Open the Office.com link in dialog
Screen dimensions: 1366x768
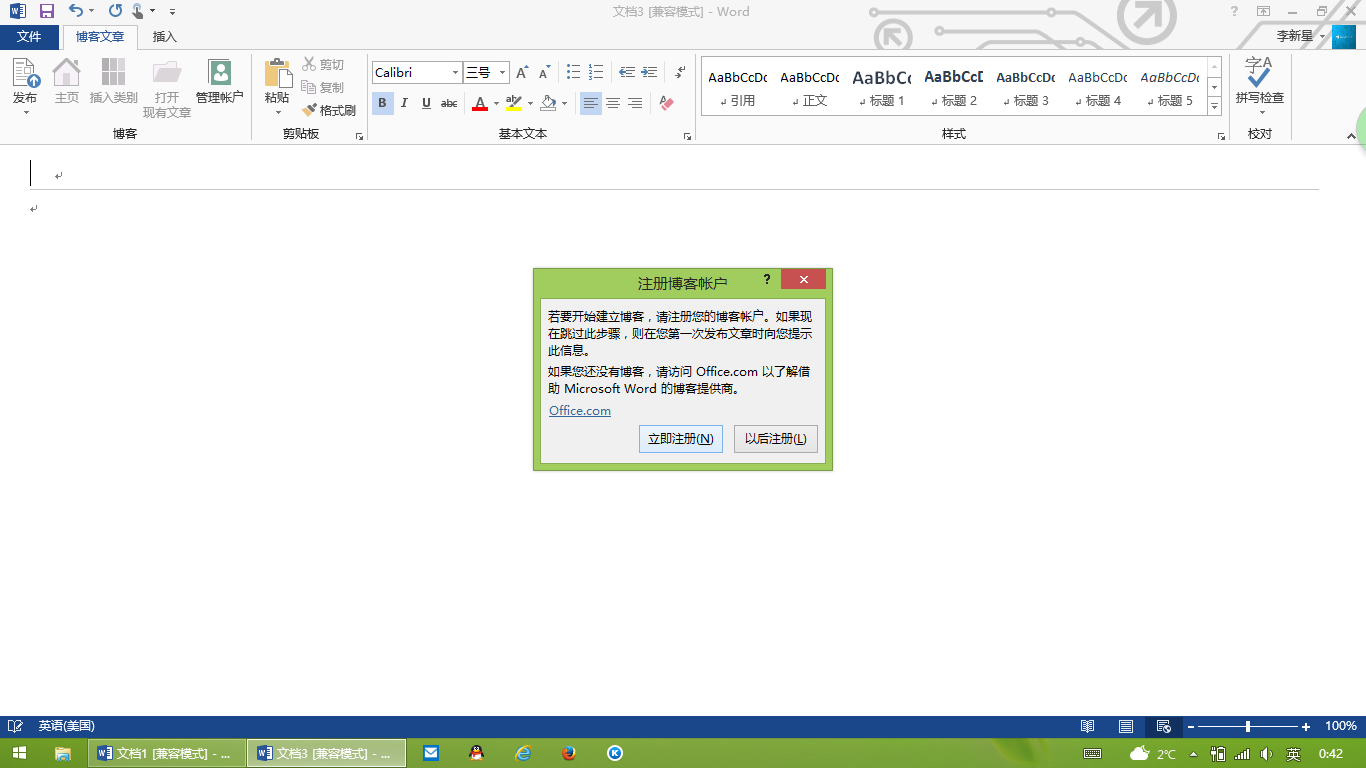click(x=580, y=411)
